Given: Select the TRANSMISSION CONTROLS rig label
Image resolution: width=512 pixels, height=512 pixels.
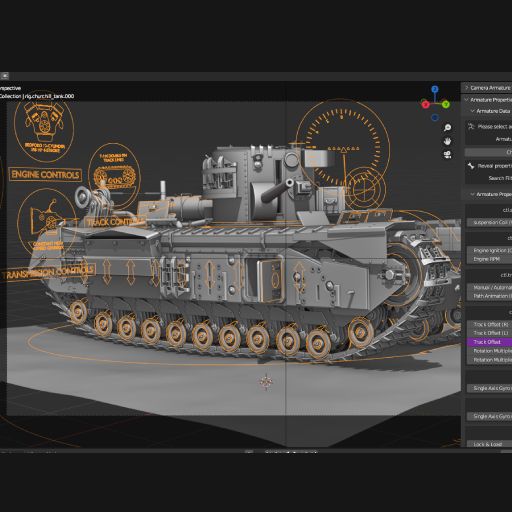Looking at the screenshot, I should tap(48, 273).
